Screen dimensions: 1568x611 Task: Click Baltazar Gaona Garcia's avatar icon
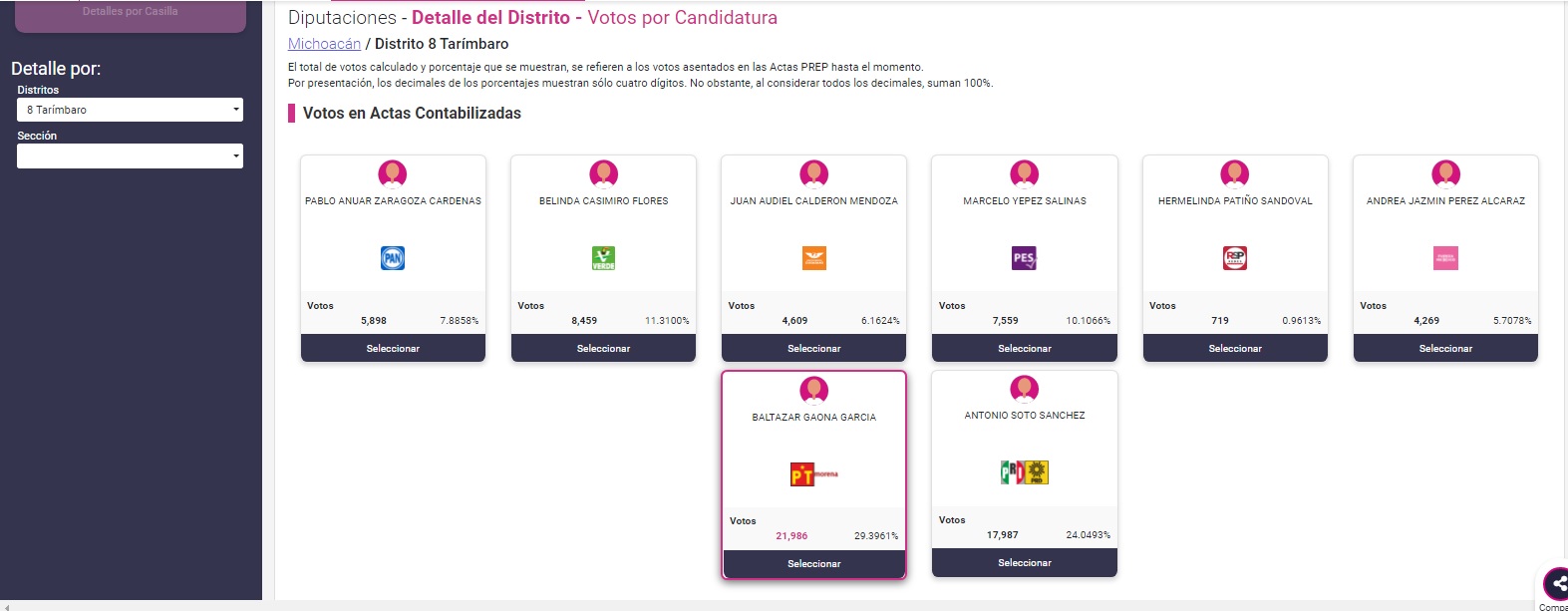pyautogui.click(x=814, y=390)
